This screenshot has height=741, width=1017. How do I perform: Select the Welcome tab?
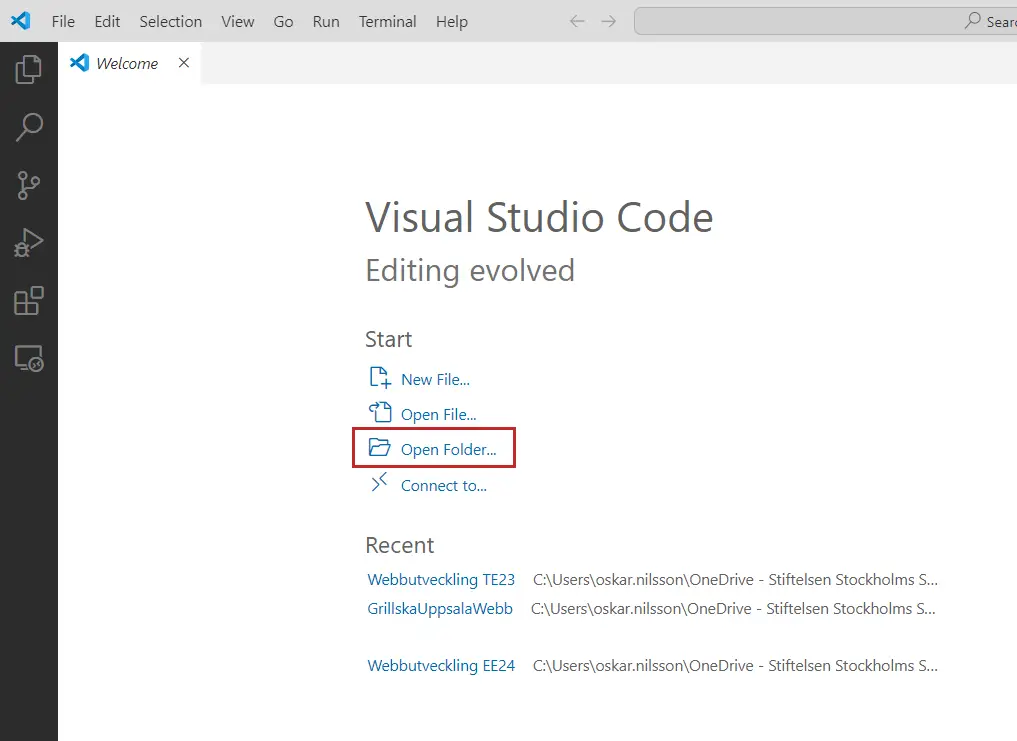126,63
